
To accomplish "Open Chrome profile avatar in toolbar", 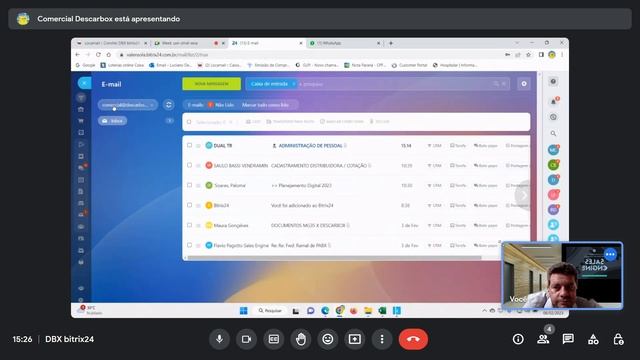I will coord(552,54).
